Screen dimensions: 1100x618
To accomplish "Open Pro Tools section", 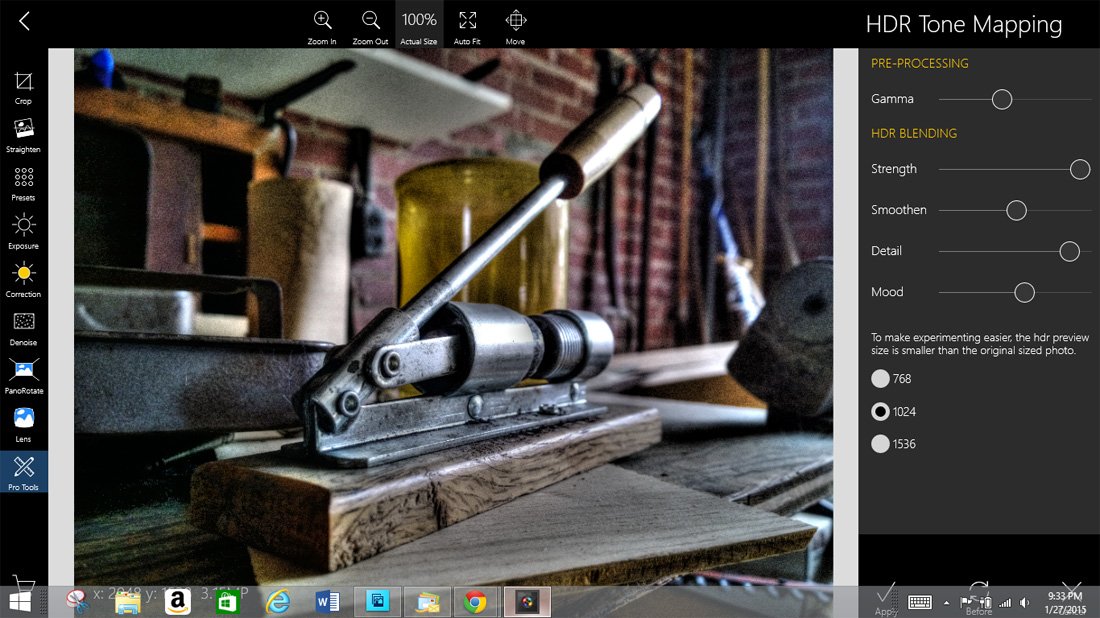I will click(23, 473).
